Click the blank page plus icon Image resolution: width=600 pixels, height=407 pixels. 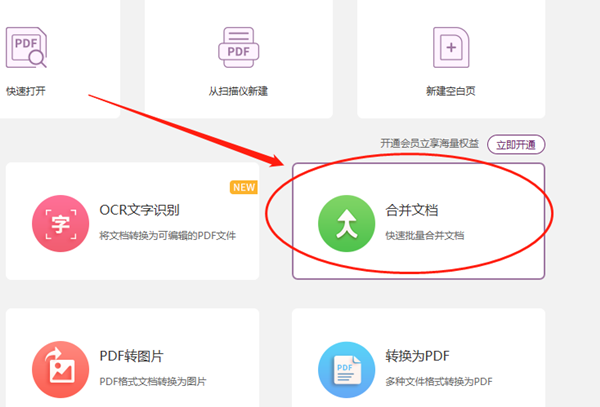click(450, 47)
